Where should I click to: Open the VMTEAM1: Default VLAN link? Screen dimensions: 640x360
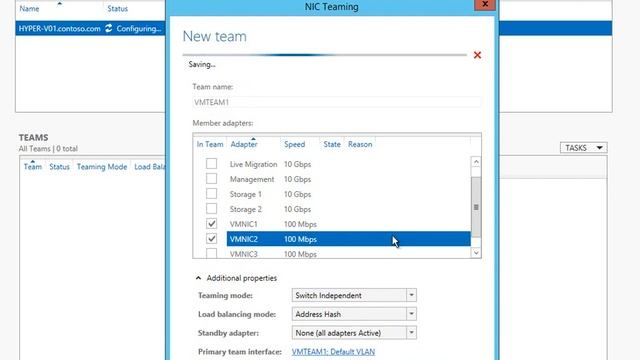(333, 351)
